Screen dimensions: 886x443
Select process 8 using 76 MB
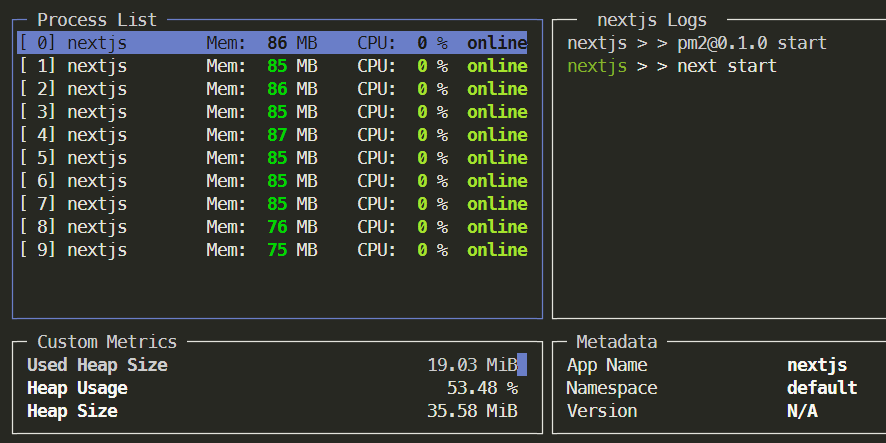(x=272, y=227)
